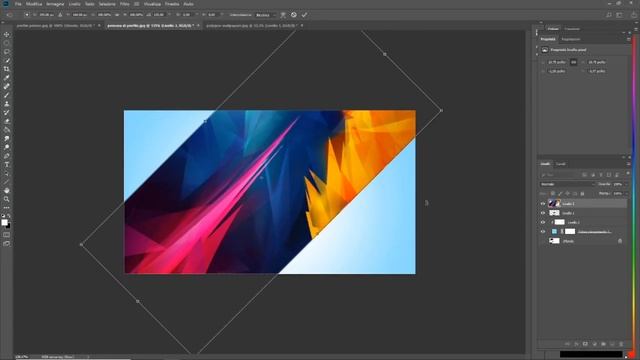
Task: Switch to warp mode toggle in options bar
Action: pos(282,15)
